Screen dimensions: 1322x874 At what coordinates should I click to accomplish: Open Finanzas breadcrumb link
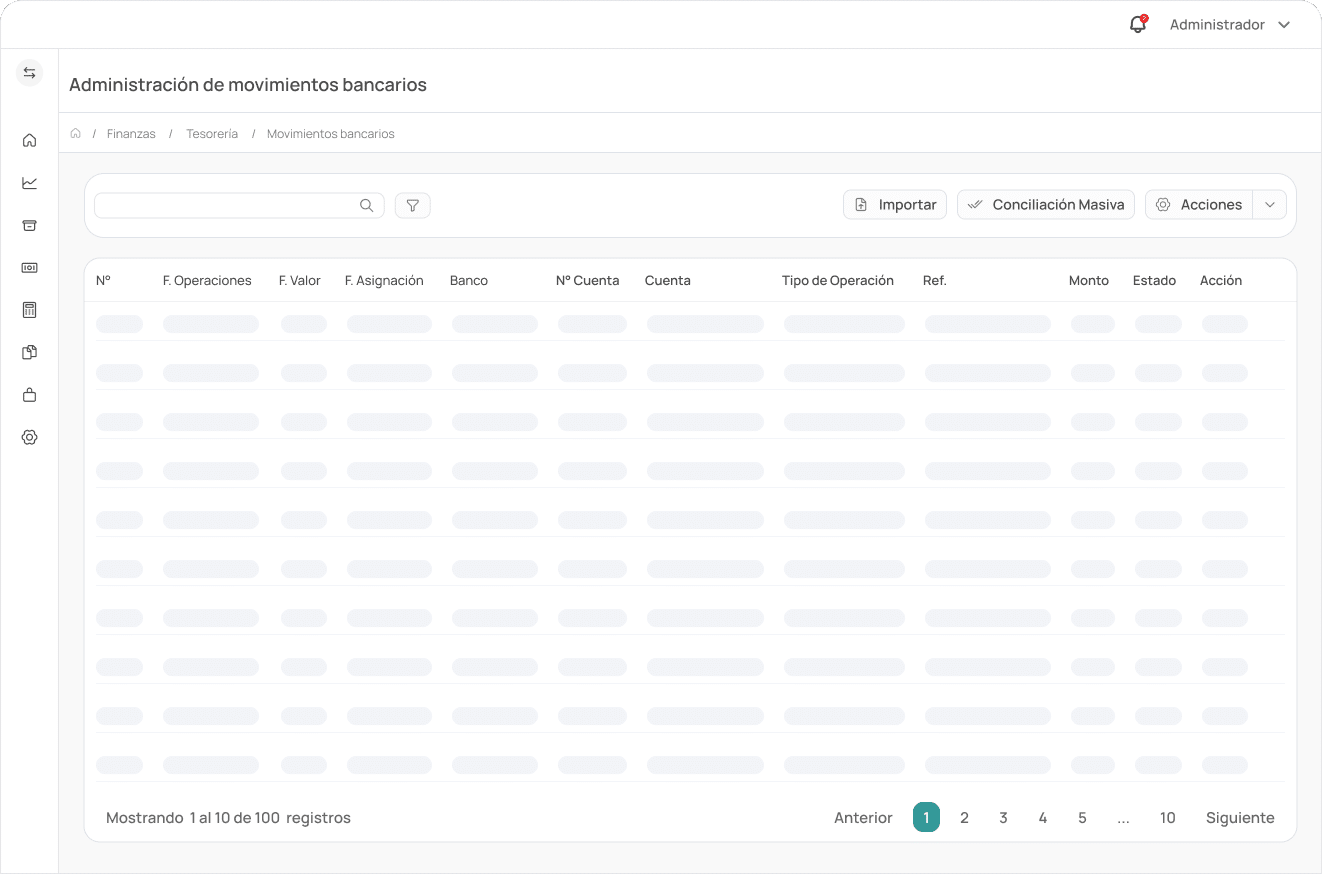[131, 133]
